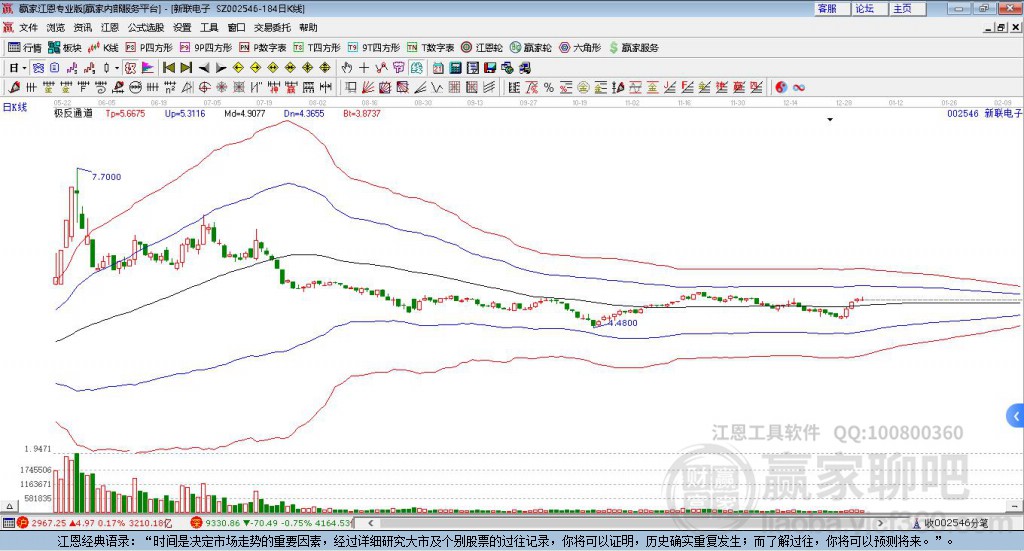The image size is (1024, 551).
Task: Click the colored flag chart icon
Action: point(148,68)
